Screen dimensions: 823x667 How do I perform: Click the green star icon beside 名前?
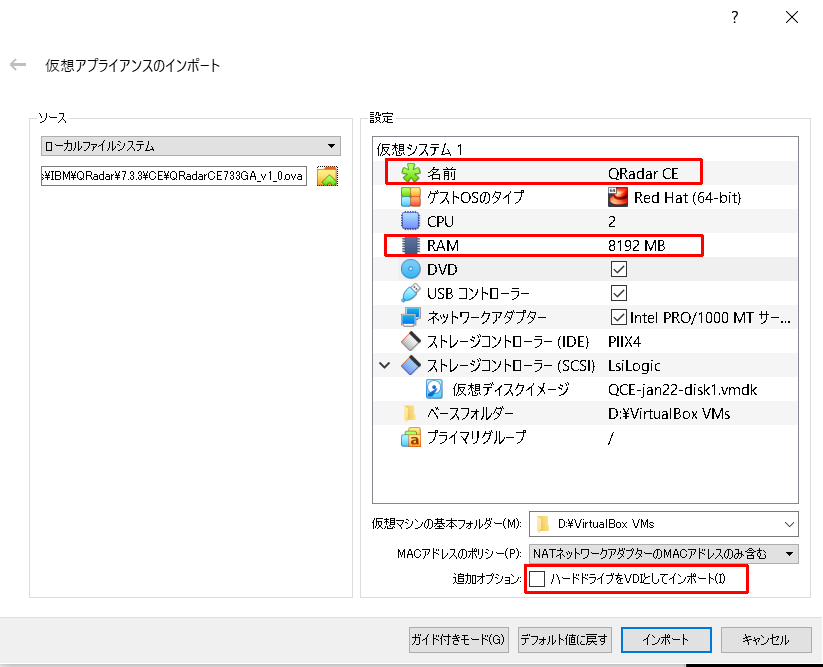(x=410, y=173)
